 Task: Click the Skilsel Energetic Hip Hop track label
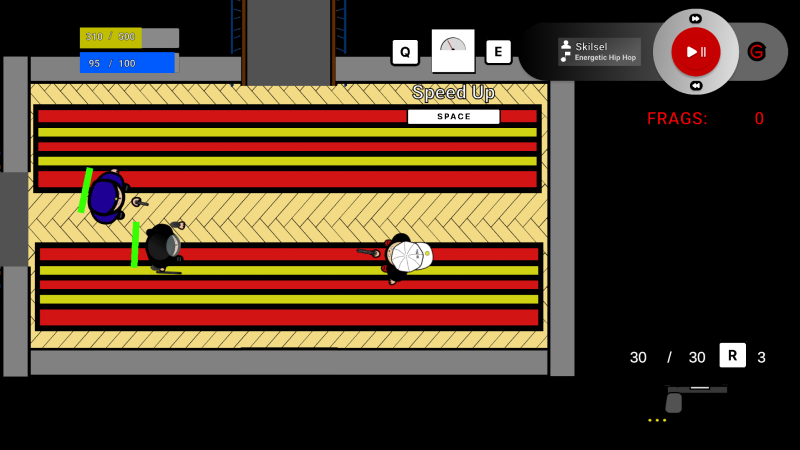[599, 52]
